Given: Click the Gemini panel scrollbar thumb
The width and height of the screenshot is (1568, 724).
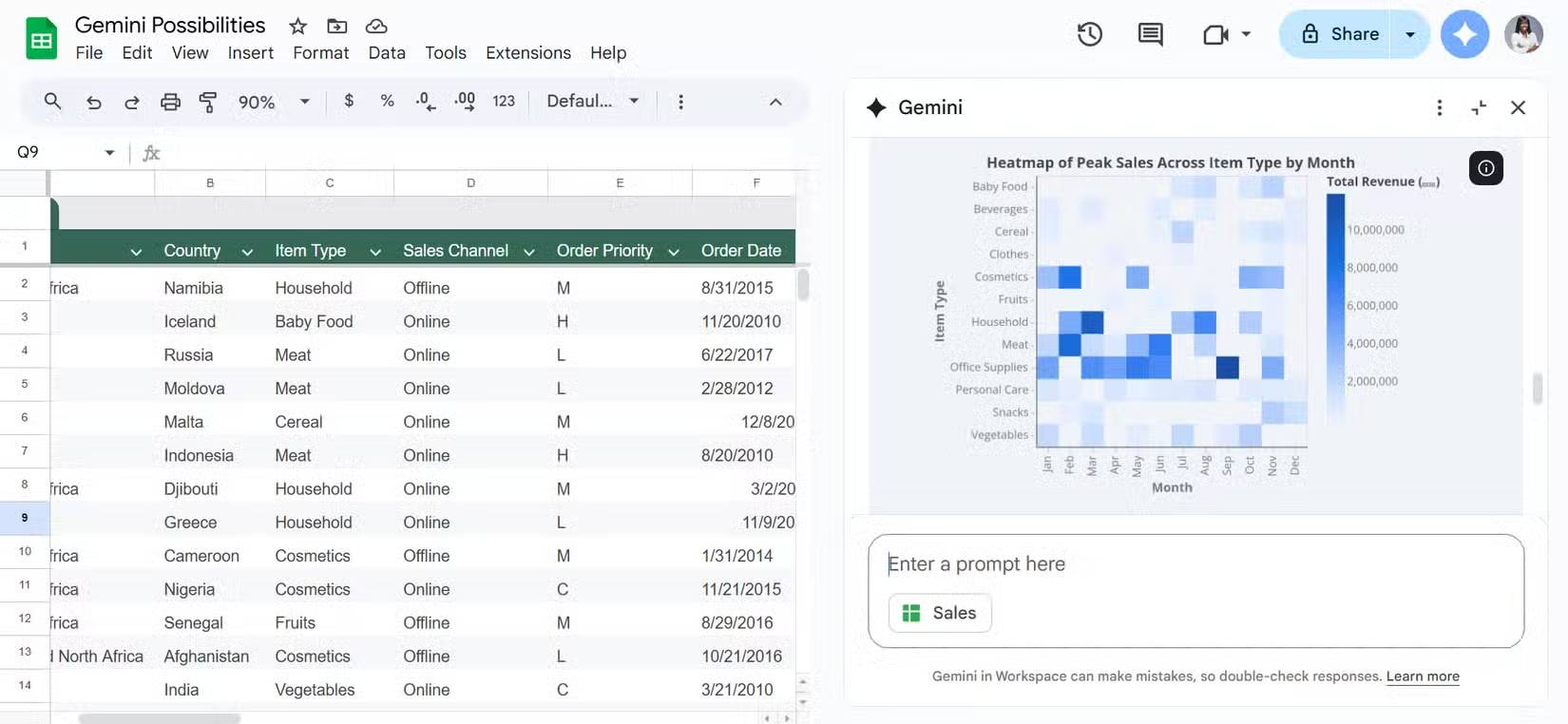Looking at the screenshot, I should (x=1537, y=388).
